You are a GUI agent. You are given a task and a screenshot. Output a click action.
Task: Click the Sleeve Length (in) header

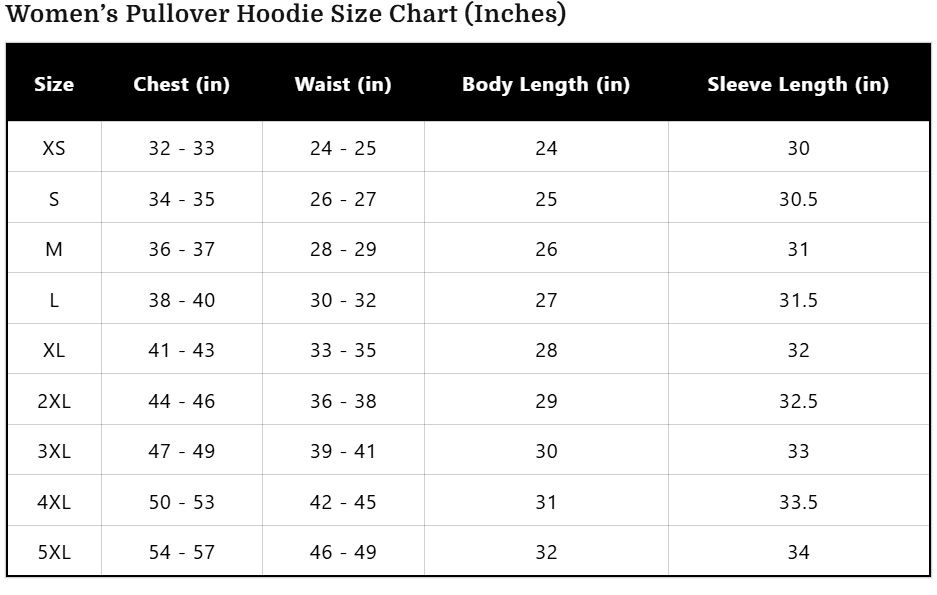click(x=798, y=85)
